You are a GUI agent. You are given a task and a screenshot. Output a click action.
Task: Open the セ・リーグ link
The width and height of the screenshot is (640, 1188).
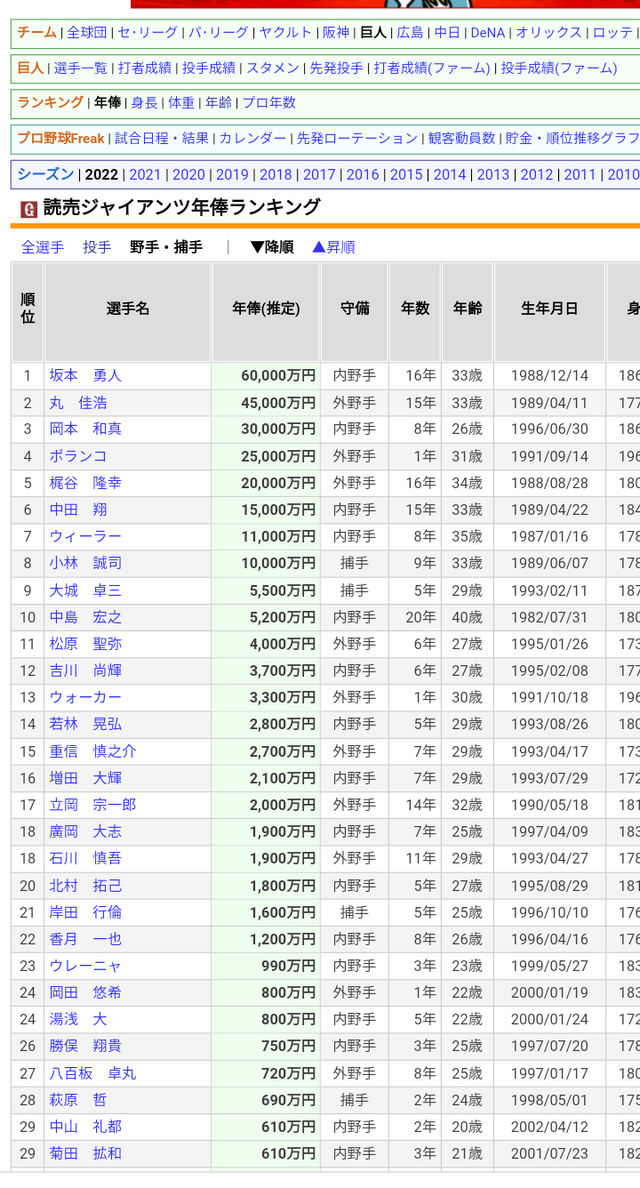[x=148, y=33]
